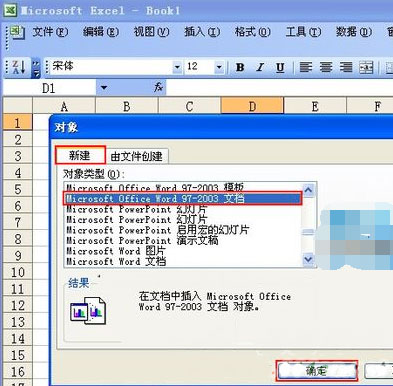
Task: Align text right
Action: tap(346, 68)
